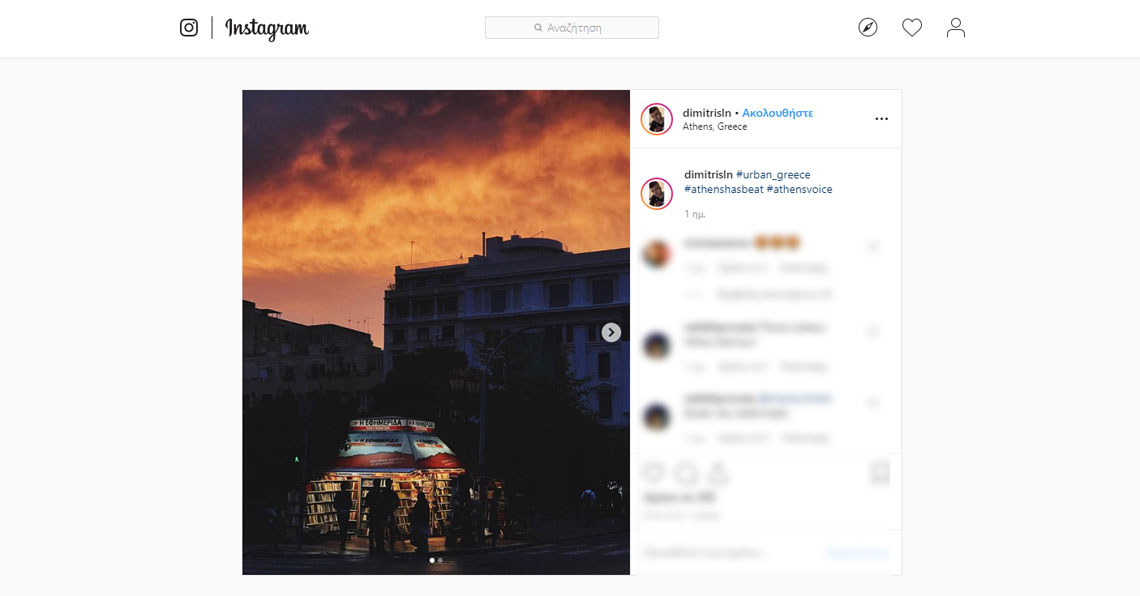Go to the profile person icon
1140x596 pixels.
coord(956,28)
